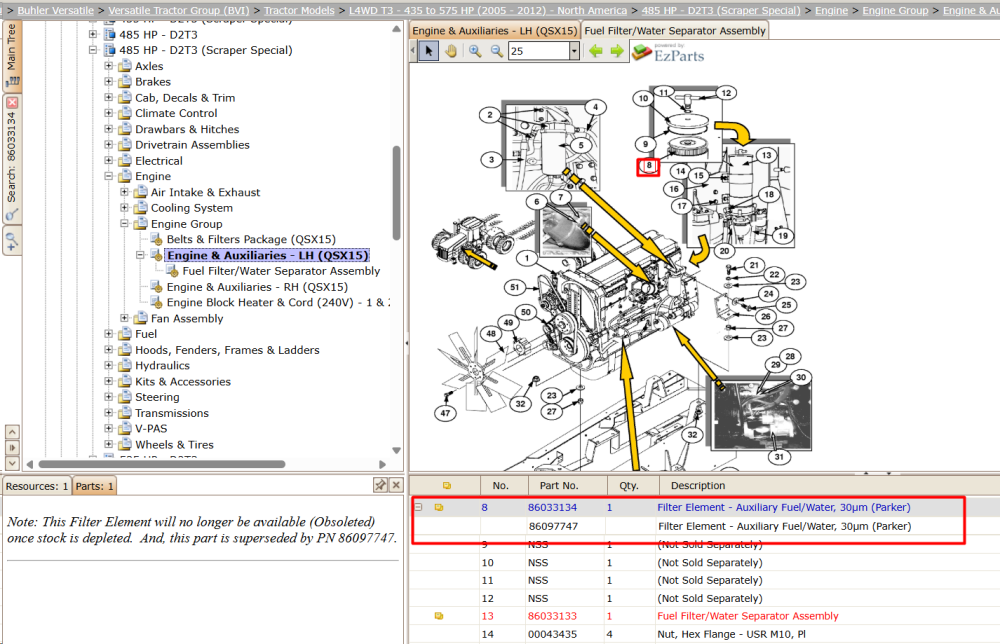Click the note icon in row 8

pos(439,508)
